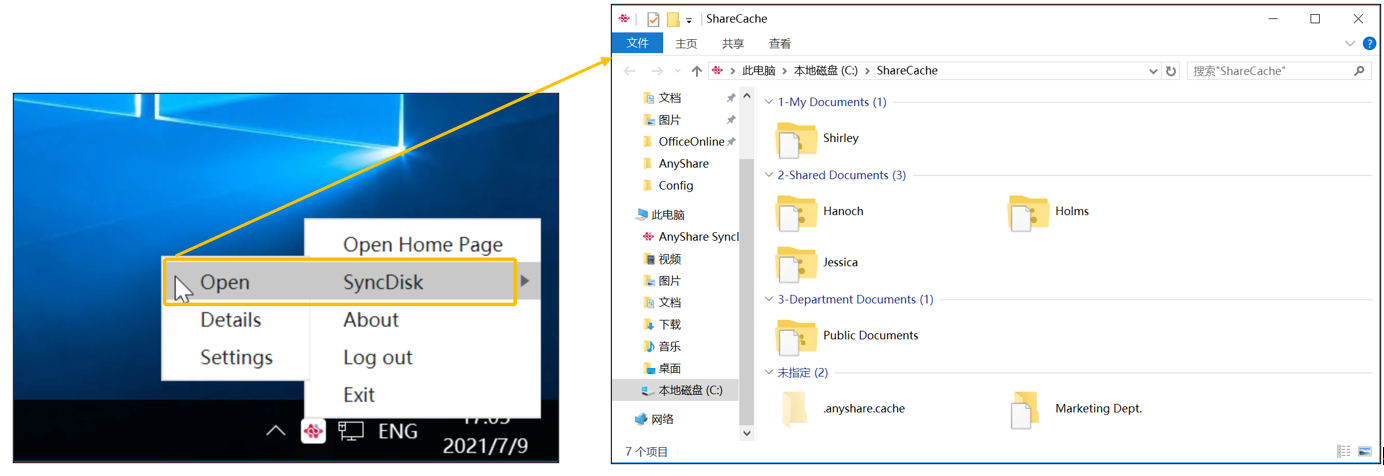This screenshot has width=1384, height=476.
Task: Click the AnyShare tray icon in the taskbar
Action: pyautogui.click(x=314, y=431)
